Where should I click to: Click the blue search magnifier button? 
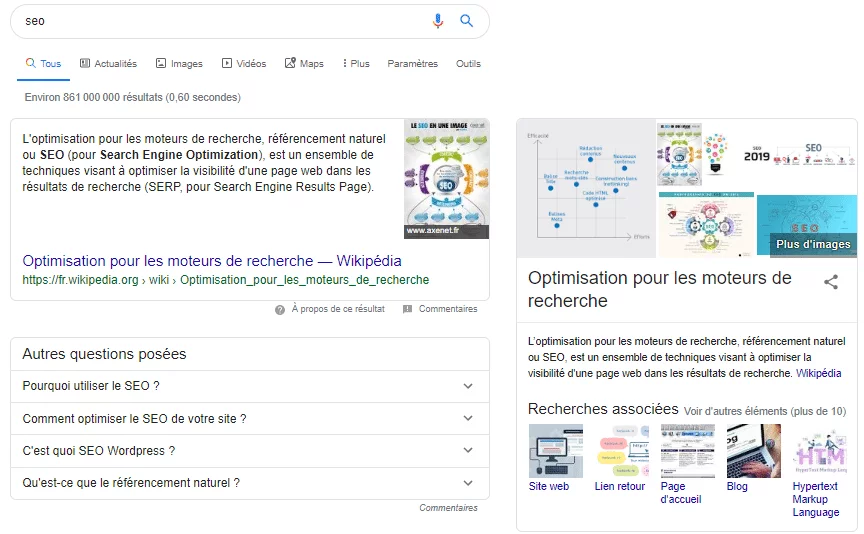[467, 21]
